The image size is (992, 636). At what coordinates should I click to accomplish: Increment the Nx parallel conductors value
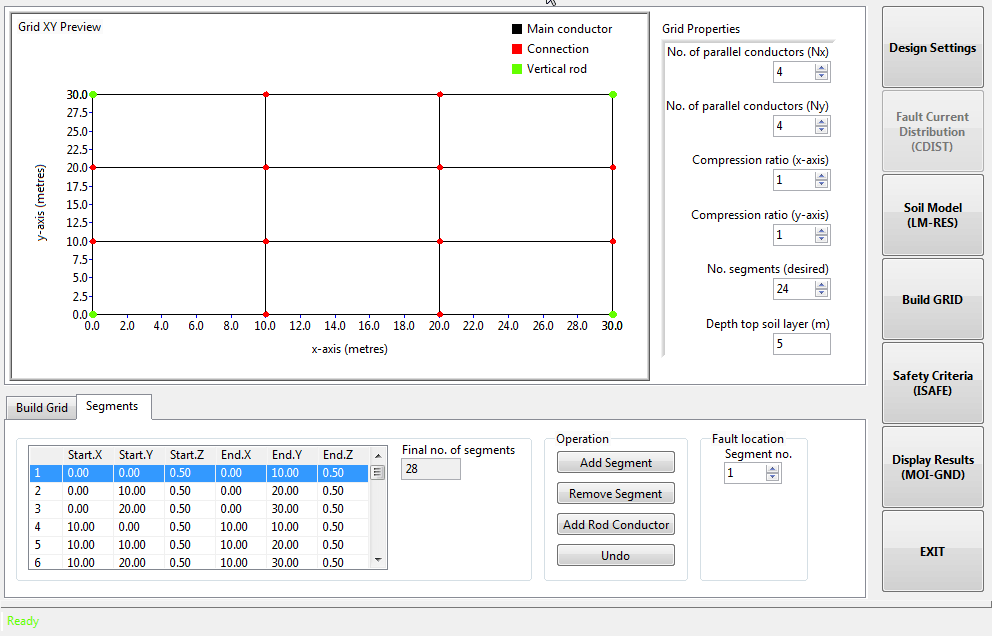(821, 68)
